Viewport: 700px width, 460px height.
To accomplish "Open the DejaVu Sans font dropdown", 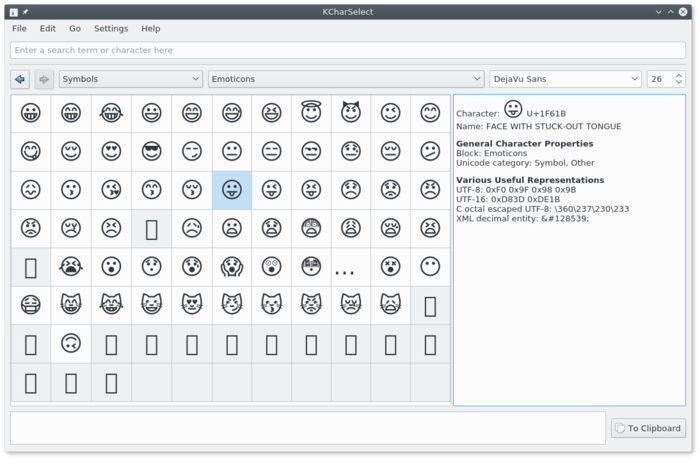I will 565,79.
